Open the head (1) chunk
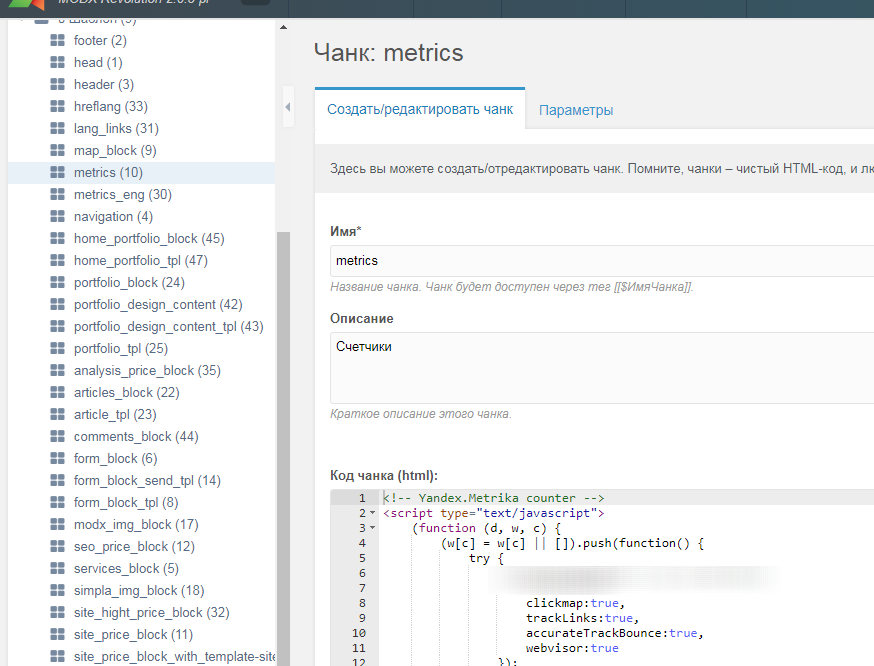The height and width of the screenshot is (666, 874). (x=98, y=62)
